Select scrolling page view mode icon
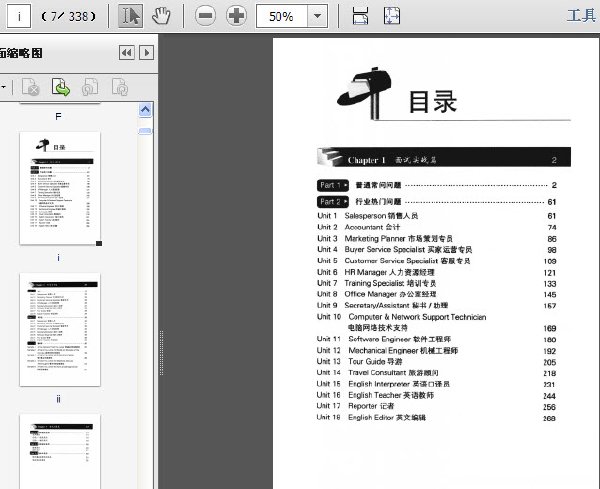The width and height of the screenshot is (600, 489). (x=360, y=16)
